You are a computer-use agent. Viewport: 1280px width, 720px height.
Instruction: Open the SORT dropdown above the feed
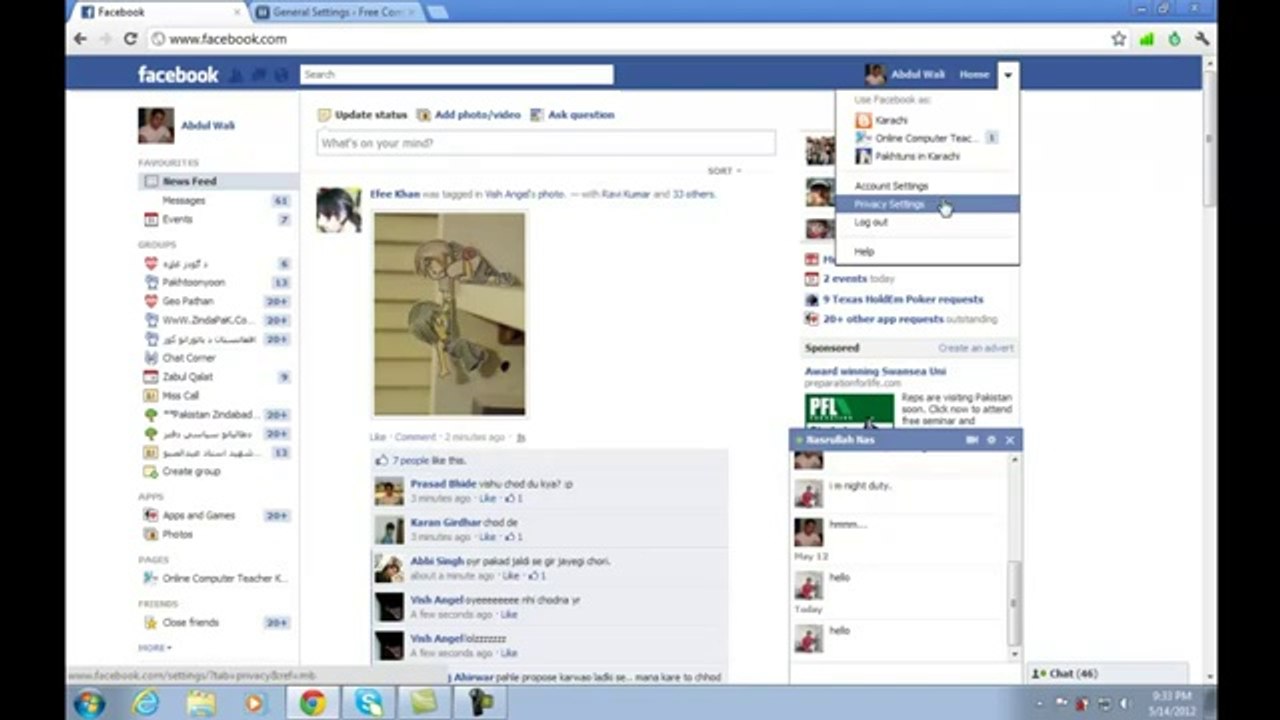724,171
